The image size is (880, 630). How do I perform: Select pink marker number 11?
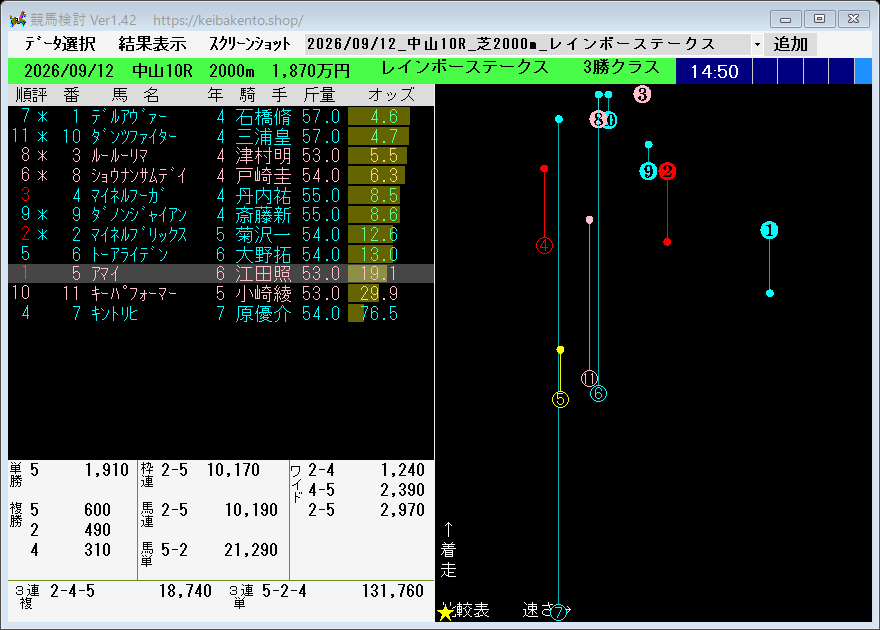589,379
